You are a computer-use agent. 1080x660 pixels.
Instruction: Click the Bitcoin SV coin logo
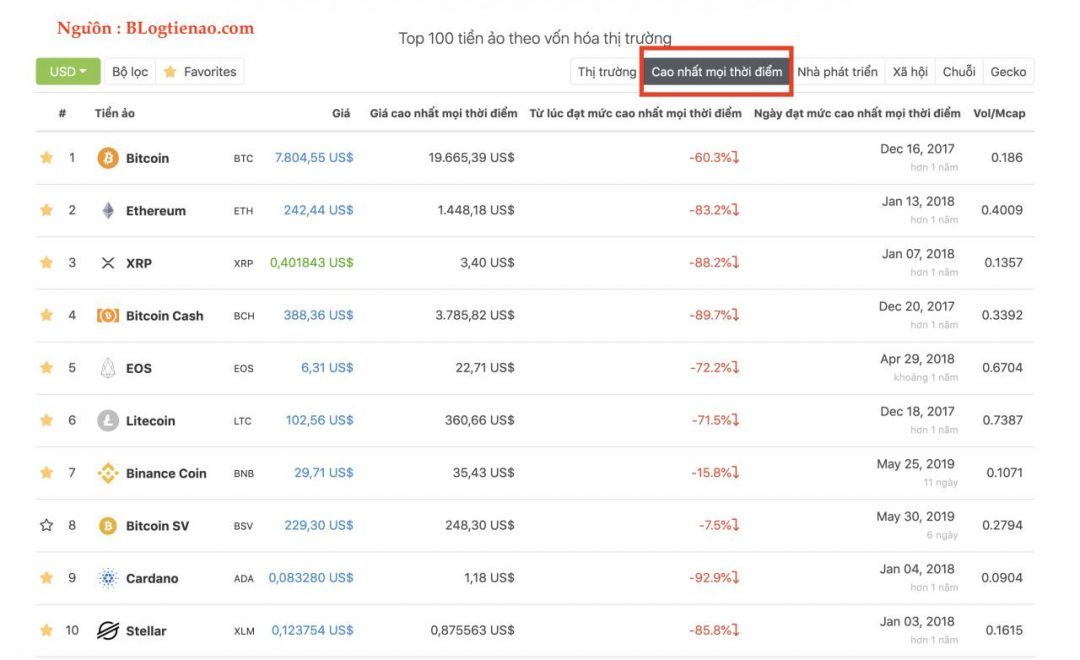point(107,526)
